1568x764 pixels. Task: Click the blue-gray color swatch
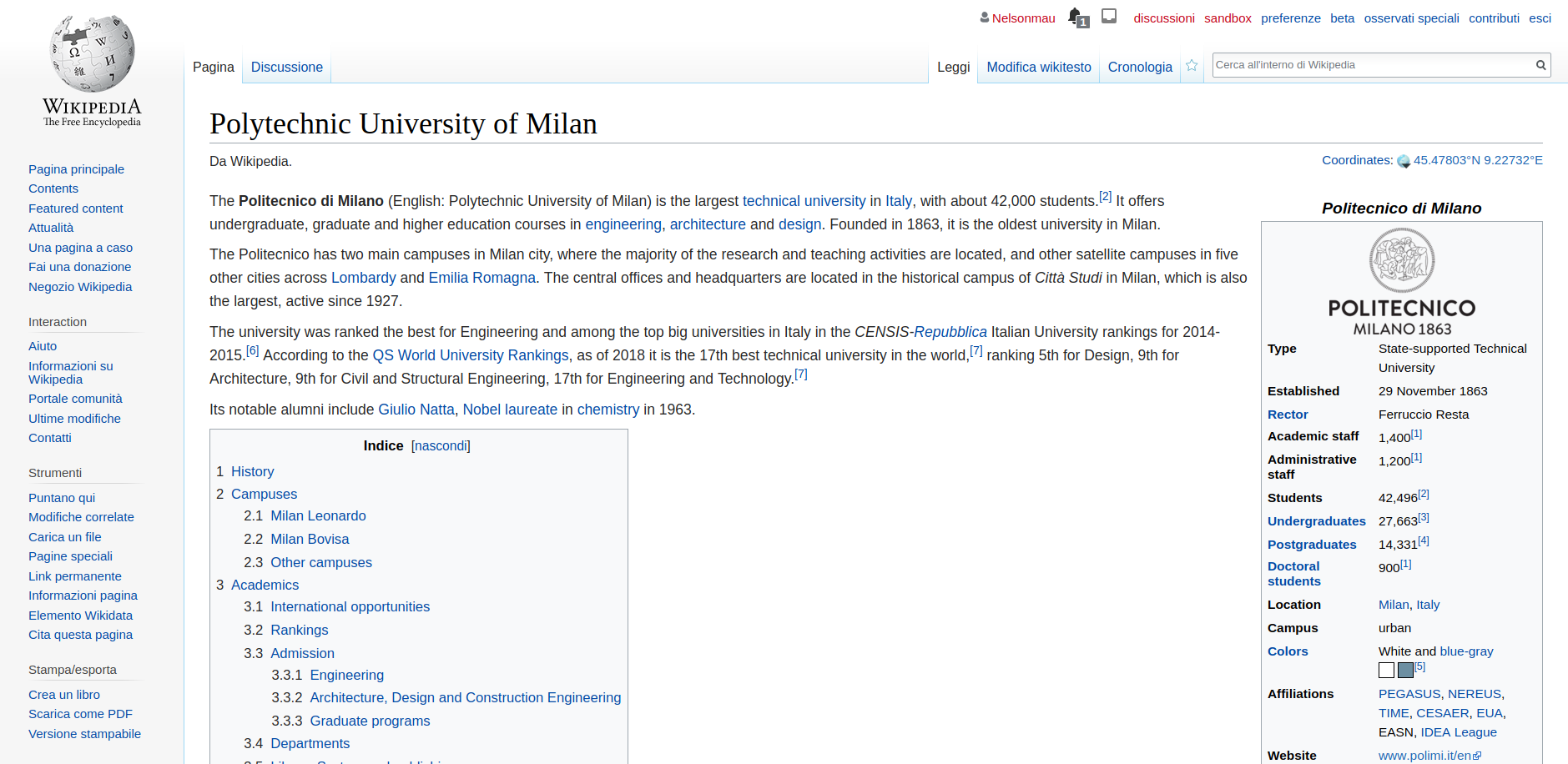1405,670
